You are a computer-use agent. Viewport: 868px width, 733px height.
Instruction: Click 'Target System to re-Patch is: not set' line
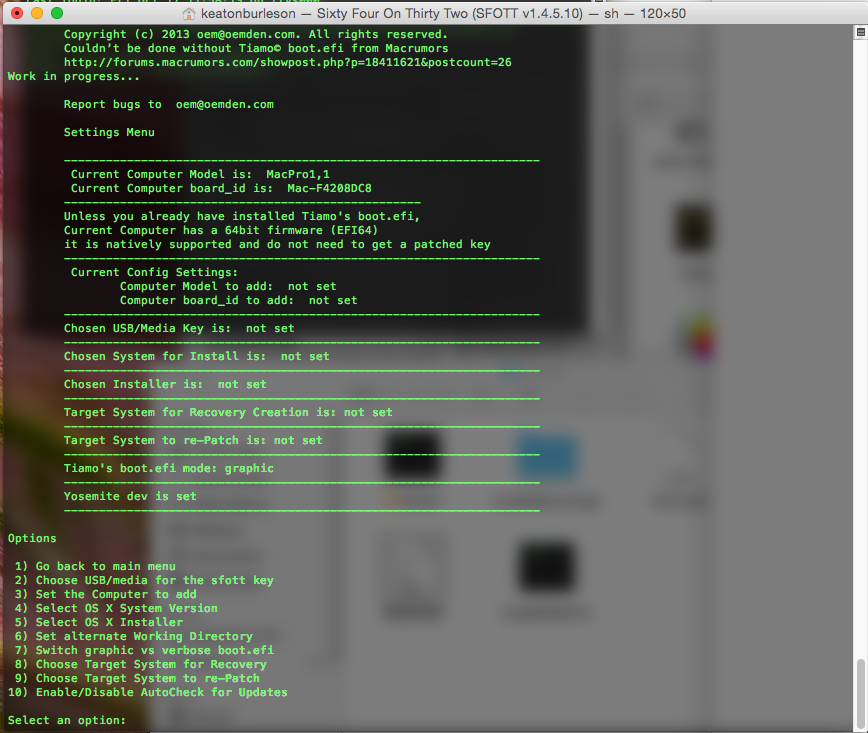[193, 440]
